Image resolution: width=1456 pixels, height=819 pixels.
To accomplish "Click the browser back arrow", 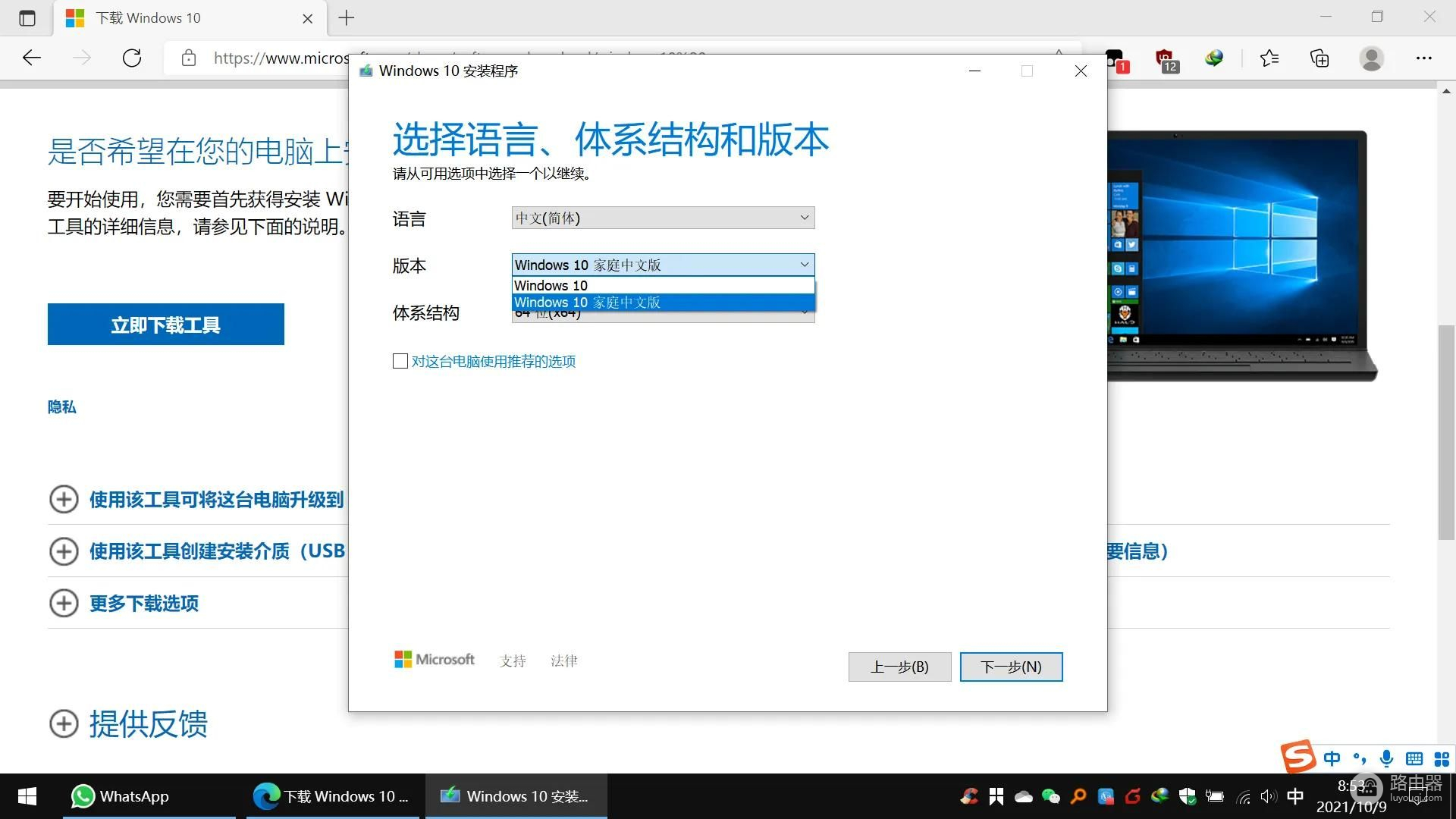I will pyautogui.click(x=32, y=58).
